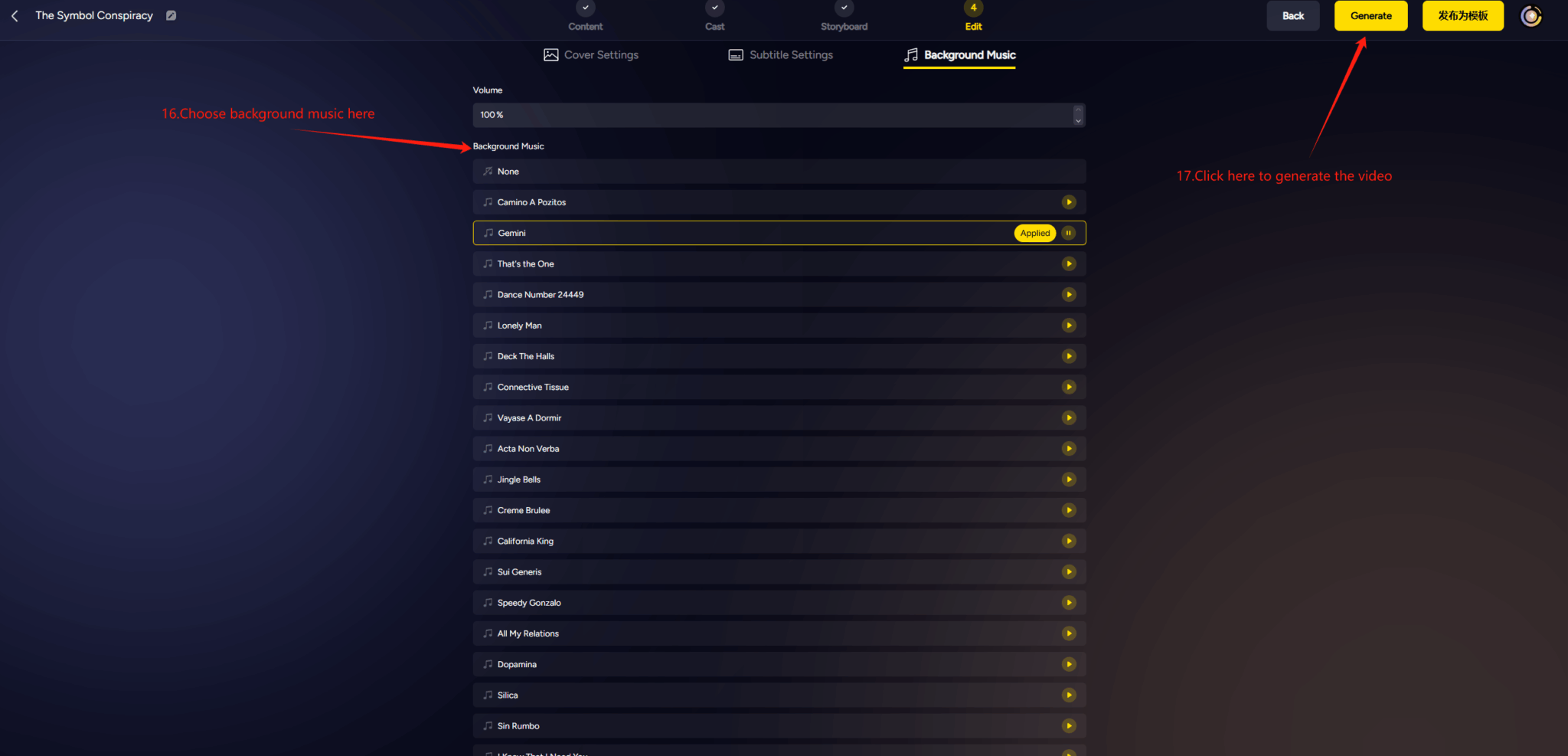
Task: Play preview of That's the One
Action: coord(1069,263)
